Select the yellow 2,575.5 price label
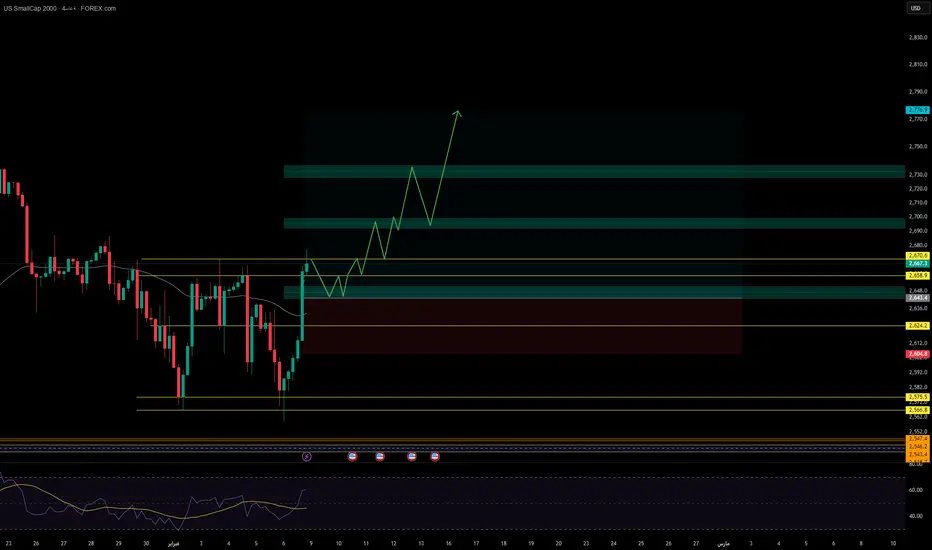Image resolution: width=932 pixels, height=550 pixels. 918,397
